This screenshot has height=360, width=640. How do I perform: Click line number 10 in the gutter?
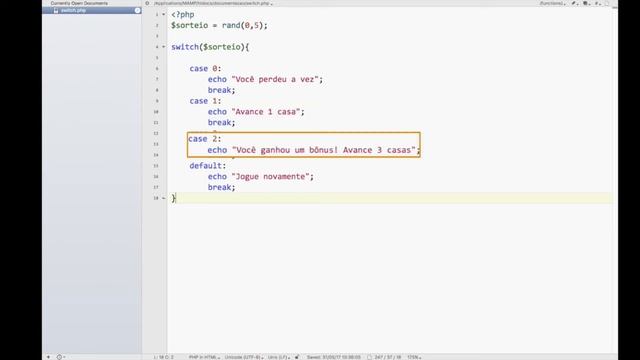pyautogui.click(x=156, y=112)
